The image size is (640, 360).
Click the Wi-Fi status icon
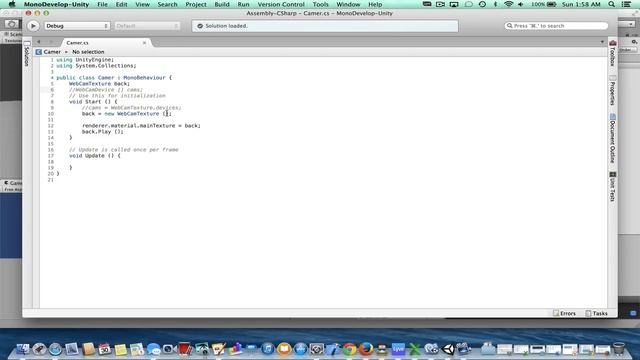tap(508, 4)
